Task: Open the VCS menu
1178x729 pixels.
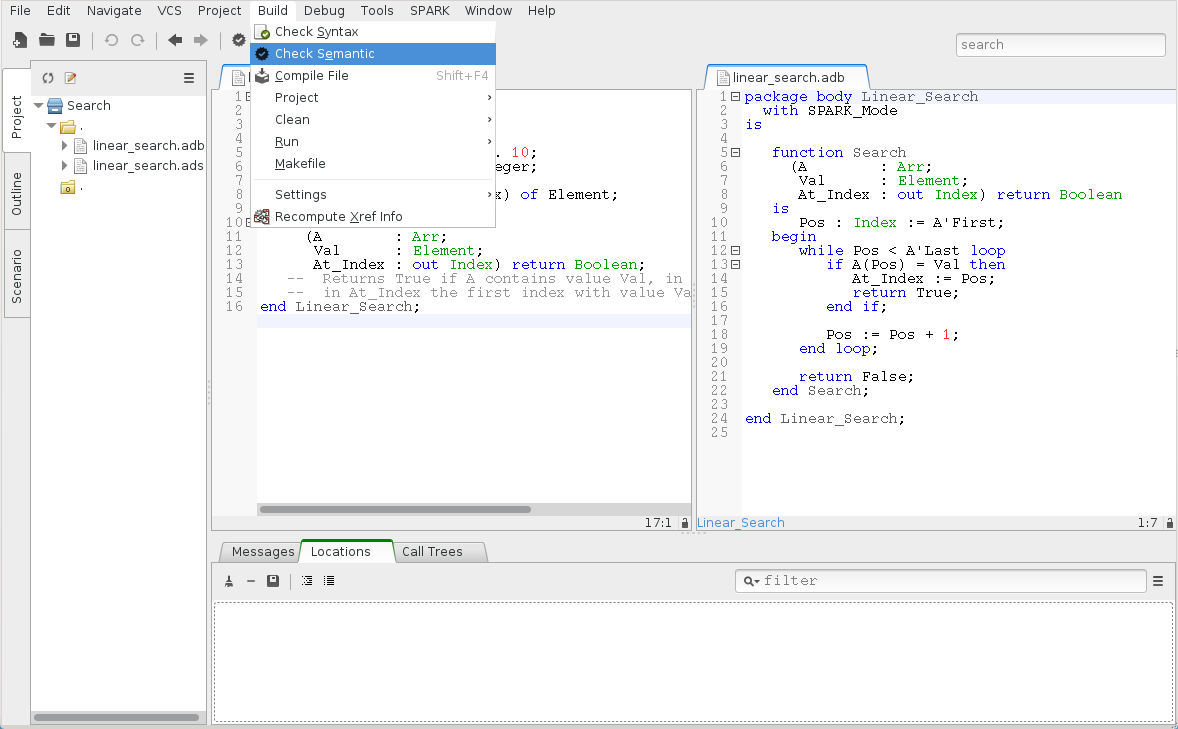Action: point(169,11)
